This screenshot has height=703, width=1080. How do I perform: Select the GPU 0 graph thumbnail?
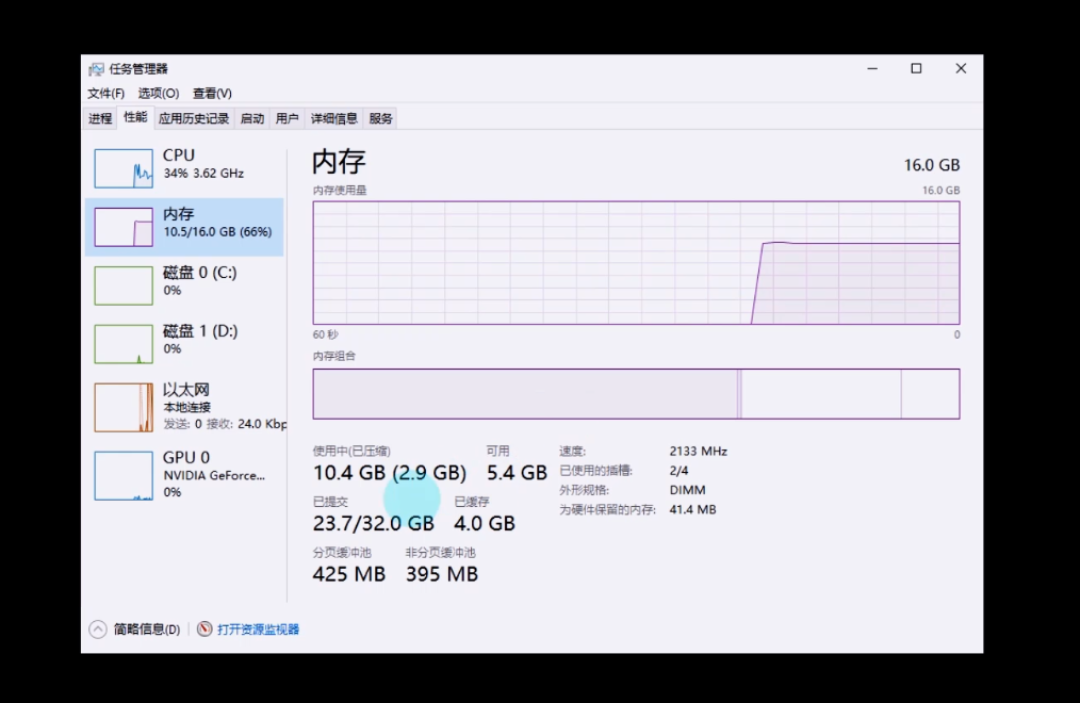pyautogui.click(x=124, y=475)
